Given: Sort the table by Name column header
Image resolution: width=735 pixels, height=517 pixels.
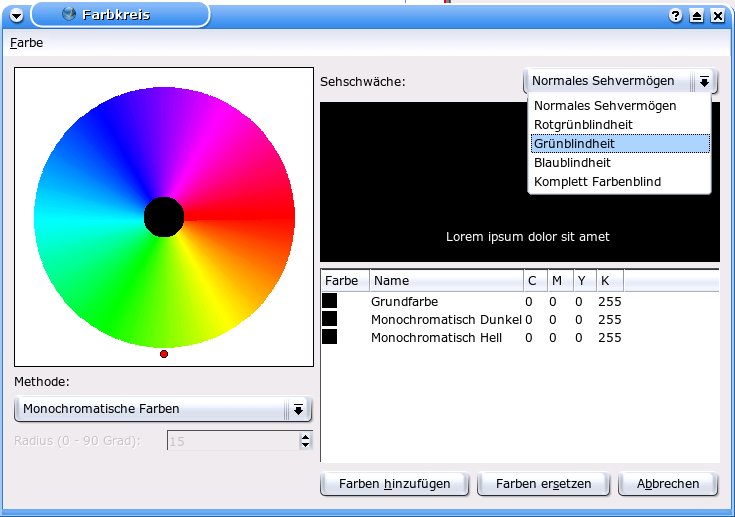Looking at the screenshot, I should (446, 281).
